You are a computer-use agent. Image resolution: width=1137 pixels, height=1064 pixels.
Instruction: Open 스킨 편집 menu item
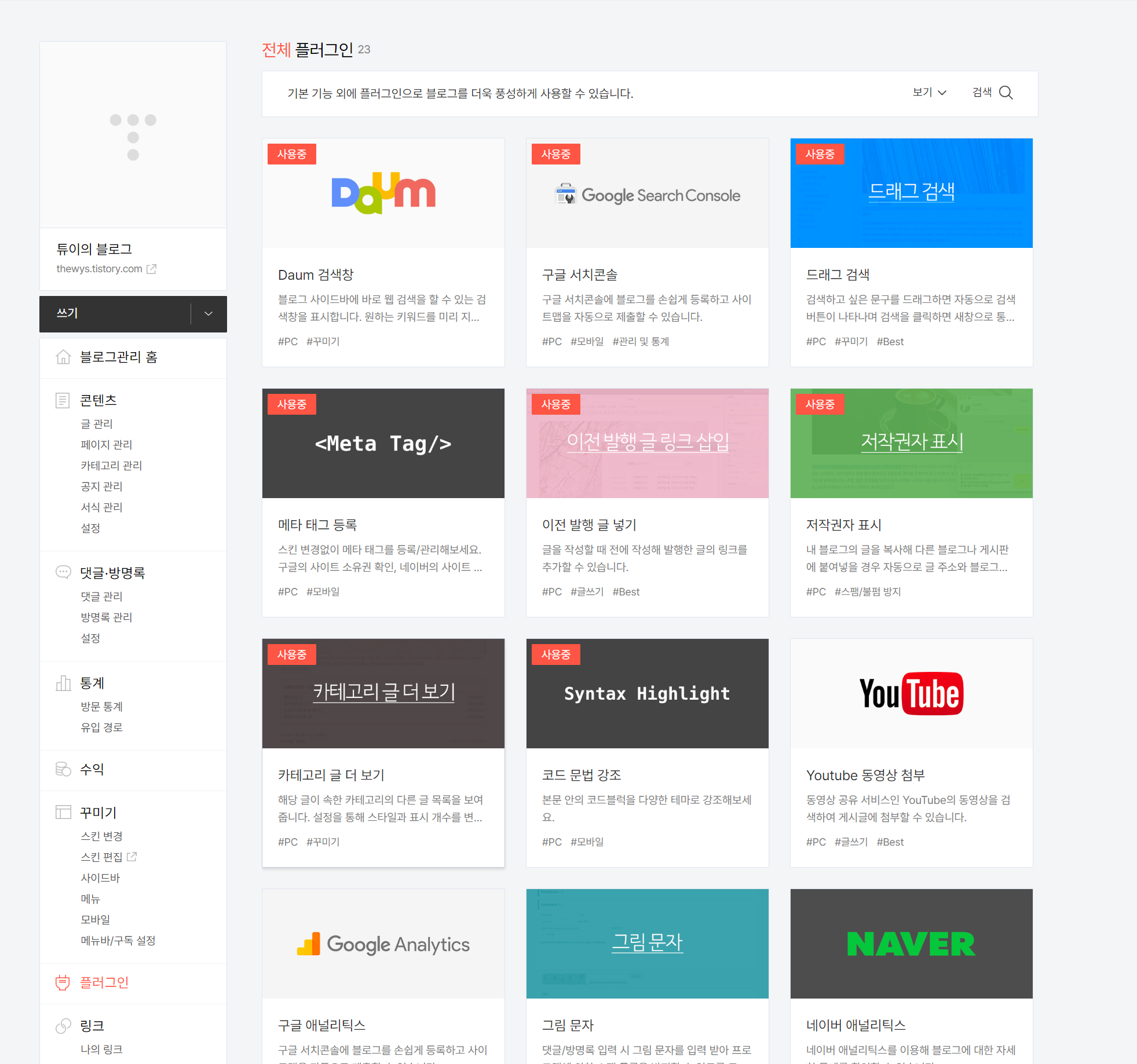[101, 857]
